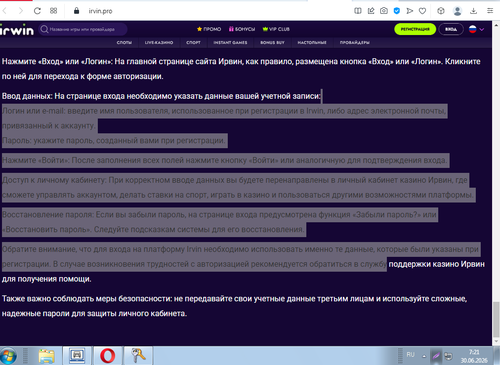The width and height of the screenshot is (500, 365).
Task: Open the СПОРТ category tab
Action: [x=193, y=42]
